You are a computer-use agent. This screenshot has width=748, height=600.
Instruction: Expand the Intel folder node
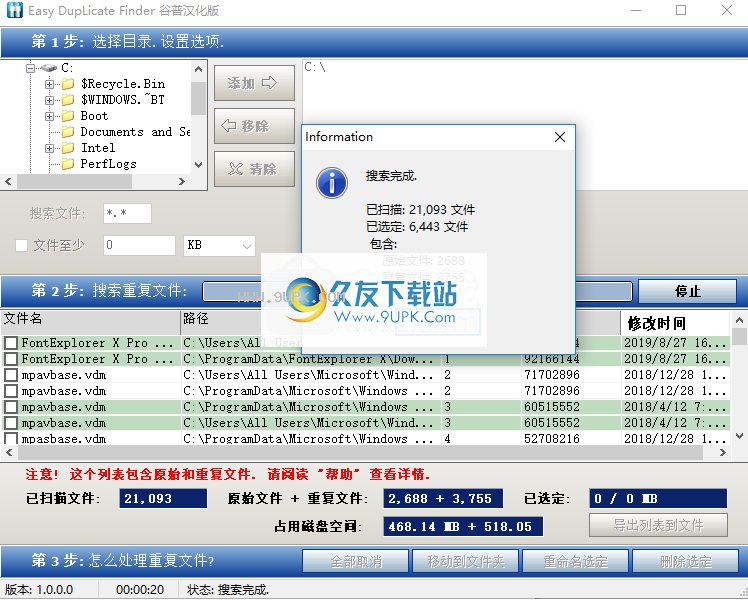[49, 148]
